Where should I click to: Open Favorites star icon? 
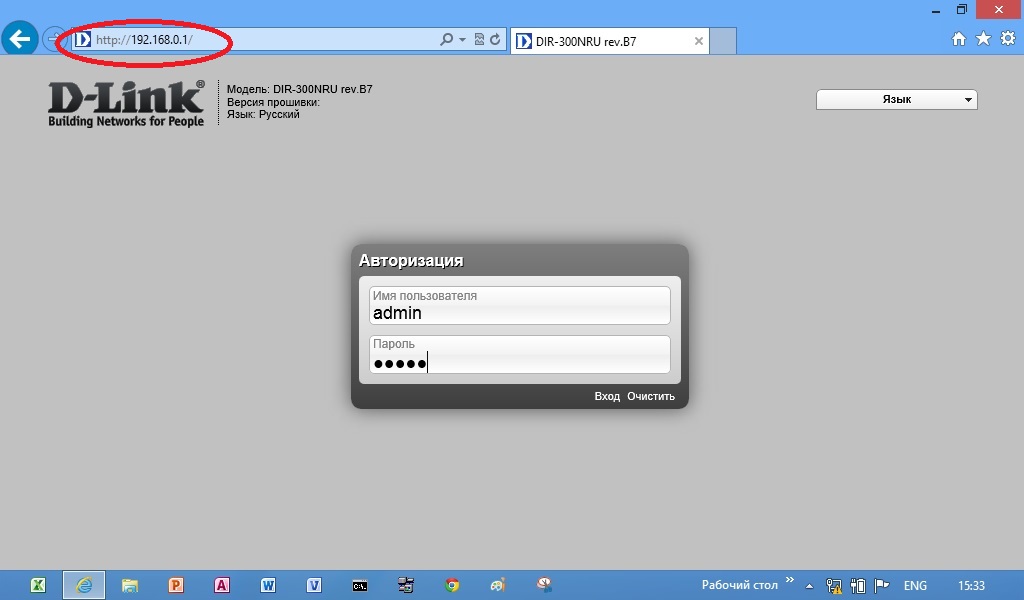(983, 39)
